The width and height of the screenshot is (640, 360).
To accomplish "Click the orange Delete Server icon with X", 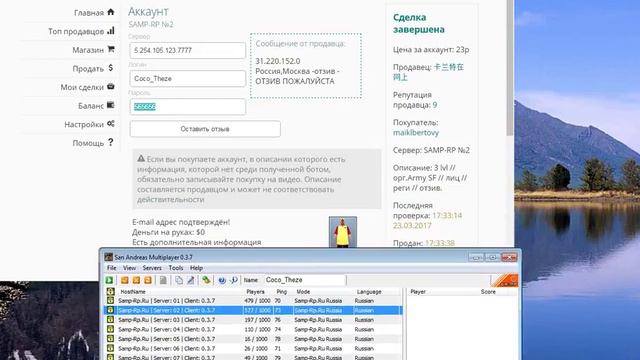I will 136,280.
